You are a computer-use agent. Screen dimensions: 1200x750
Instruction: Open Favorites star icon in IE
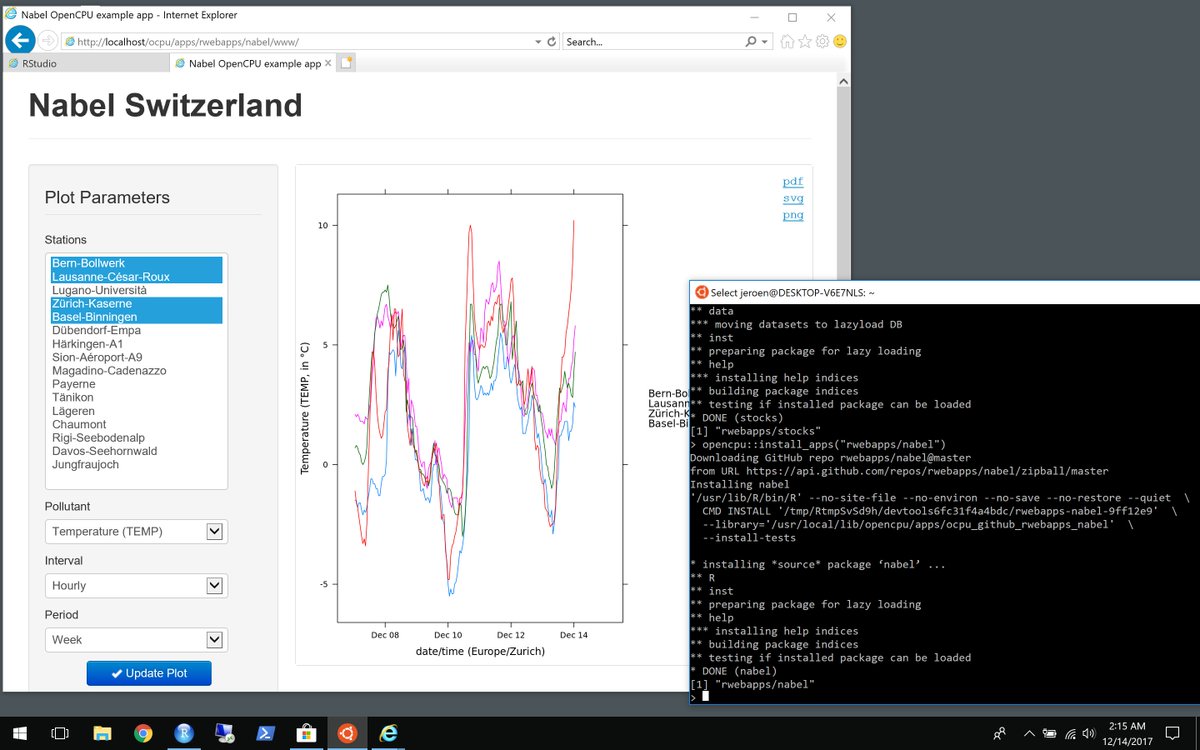tap(805, 42)
